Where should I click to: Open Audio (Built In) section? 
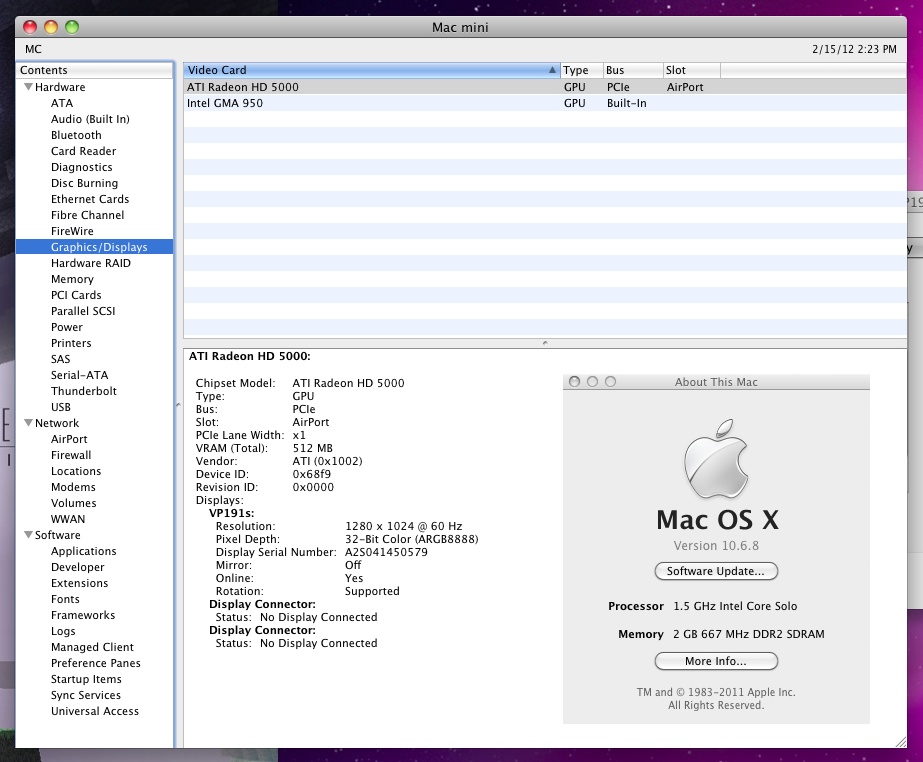(90, 119)
